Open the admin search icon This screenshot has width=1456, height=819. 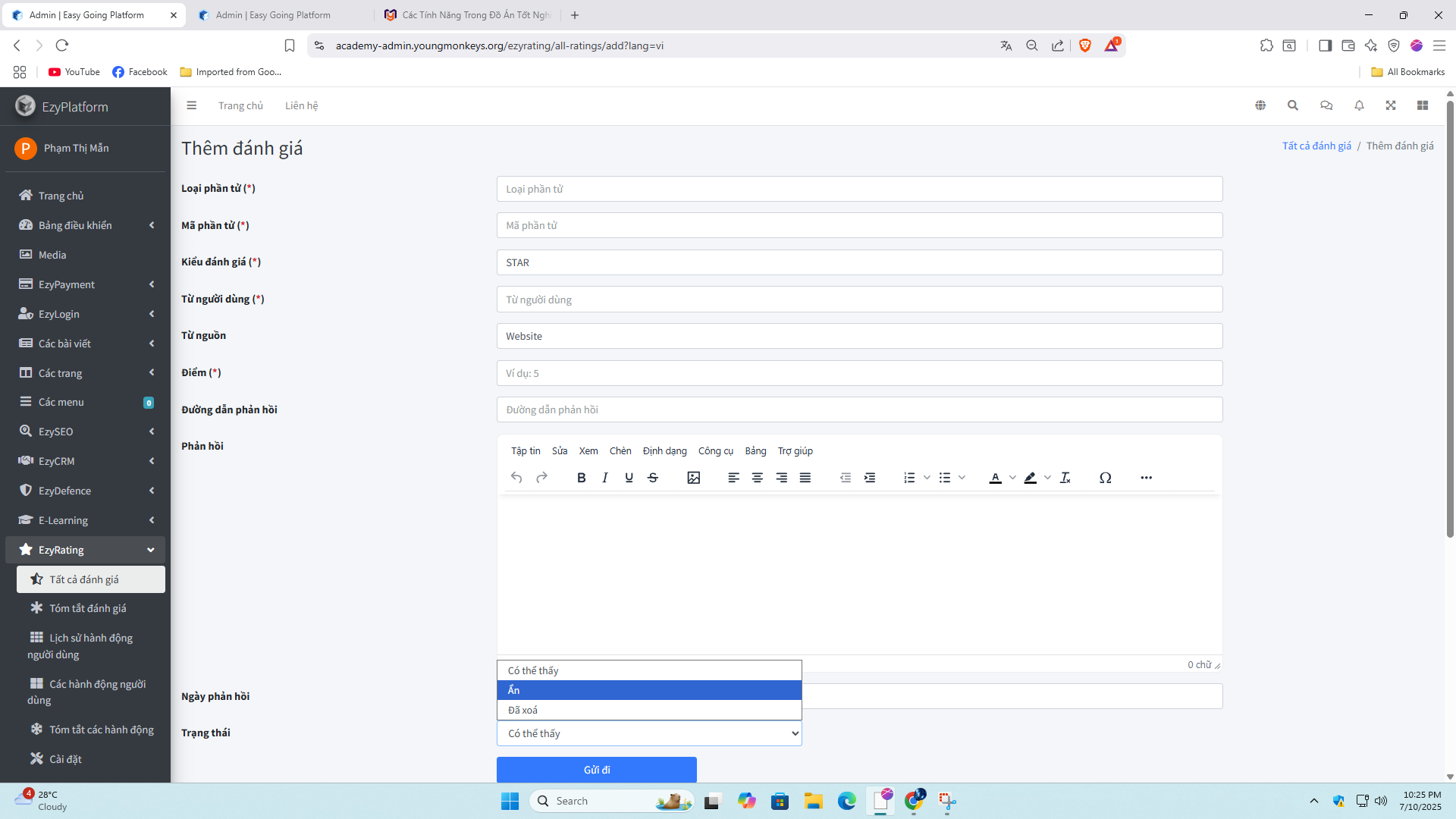click(1293, 105)
